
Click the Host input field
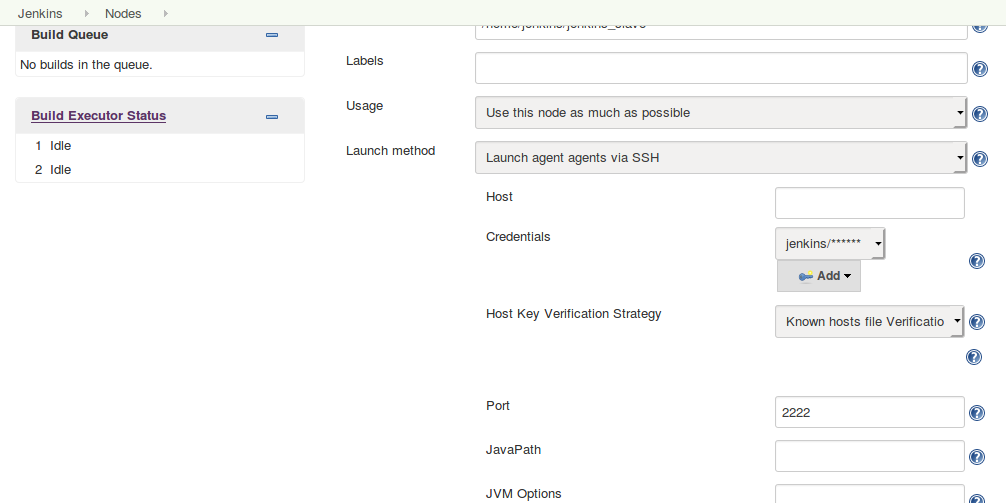tap(870, 203)
